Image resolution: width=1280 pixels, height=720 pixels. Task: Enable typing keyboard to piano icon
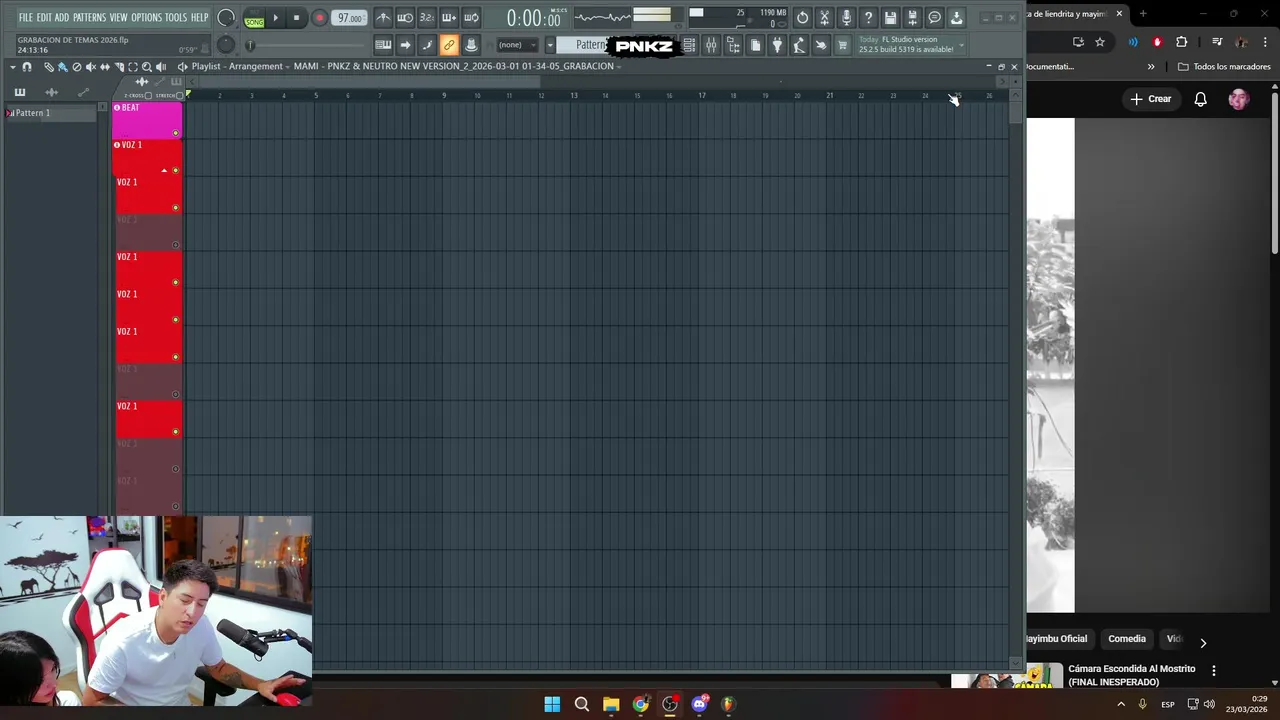(x=381, y=45)
